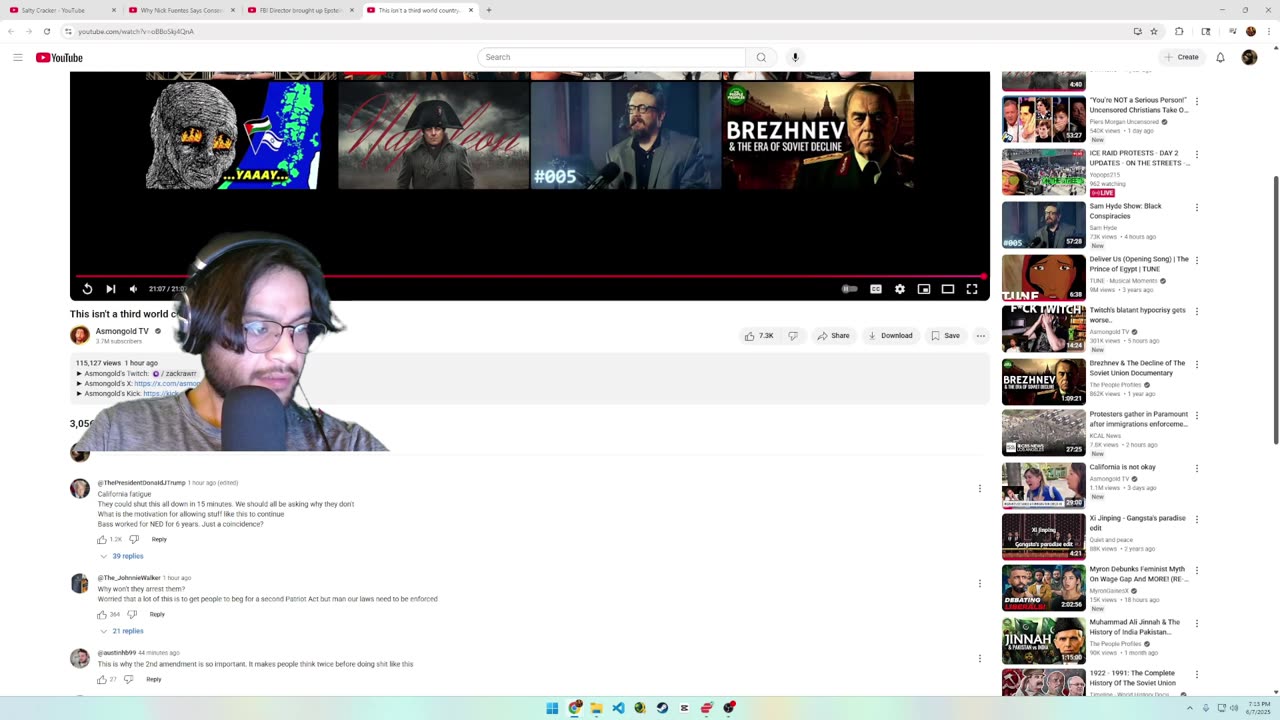The height and width of the screenshot is (720, 1280).
Task: Open Create button menu
Action: pos(1181,57)
